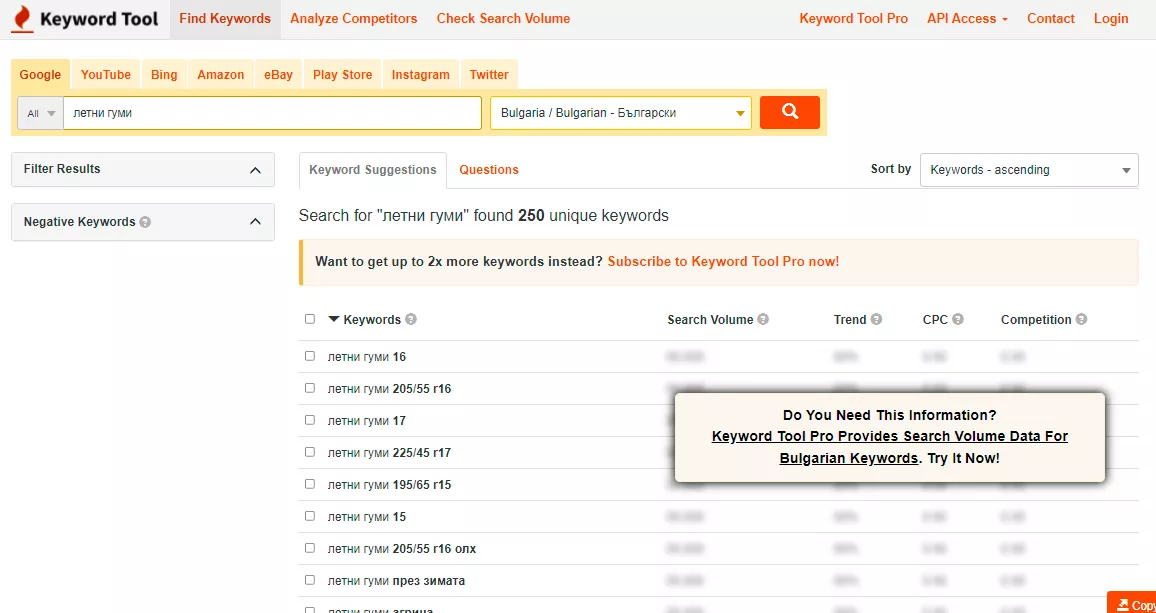
Task: Click help icon beside CPC header
Action: point(958,319)
